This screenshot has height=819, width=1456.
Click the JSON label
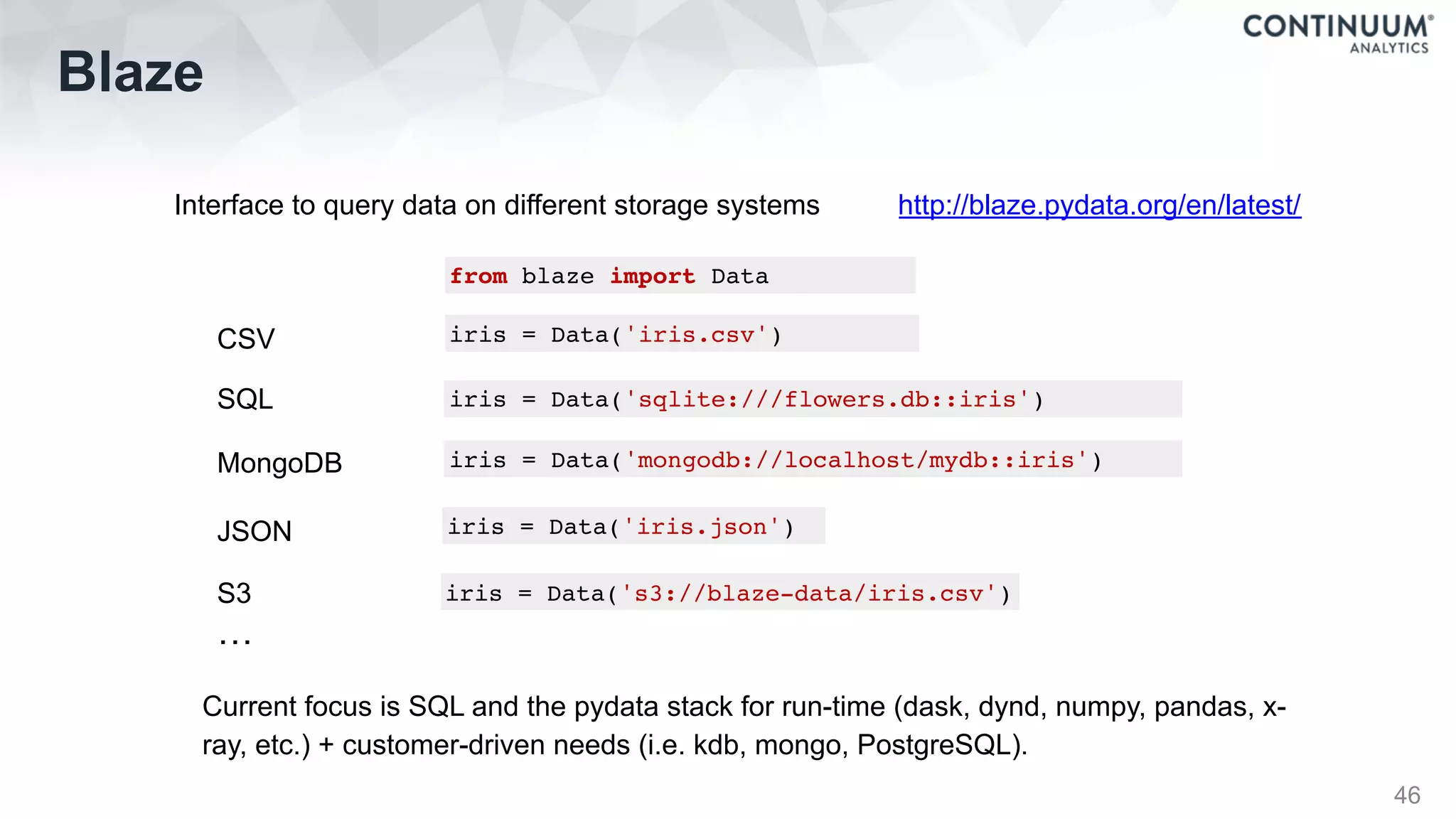tap(255, 531)
